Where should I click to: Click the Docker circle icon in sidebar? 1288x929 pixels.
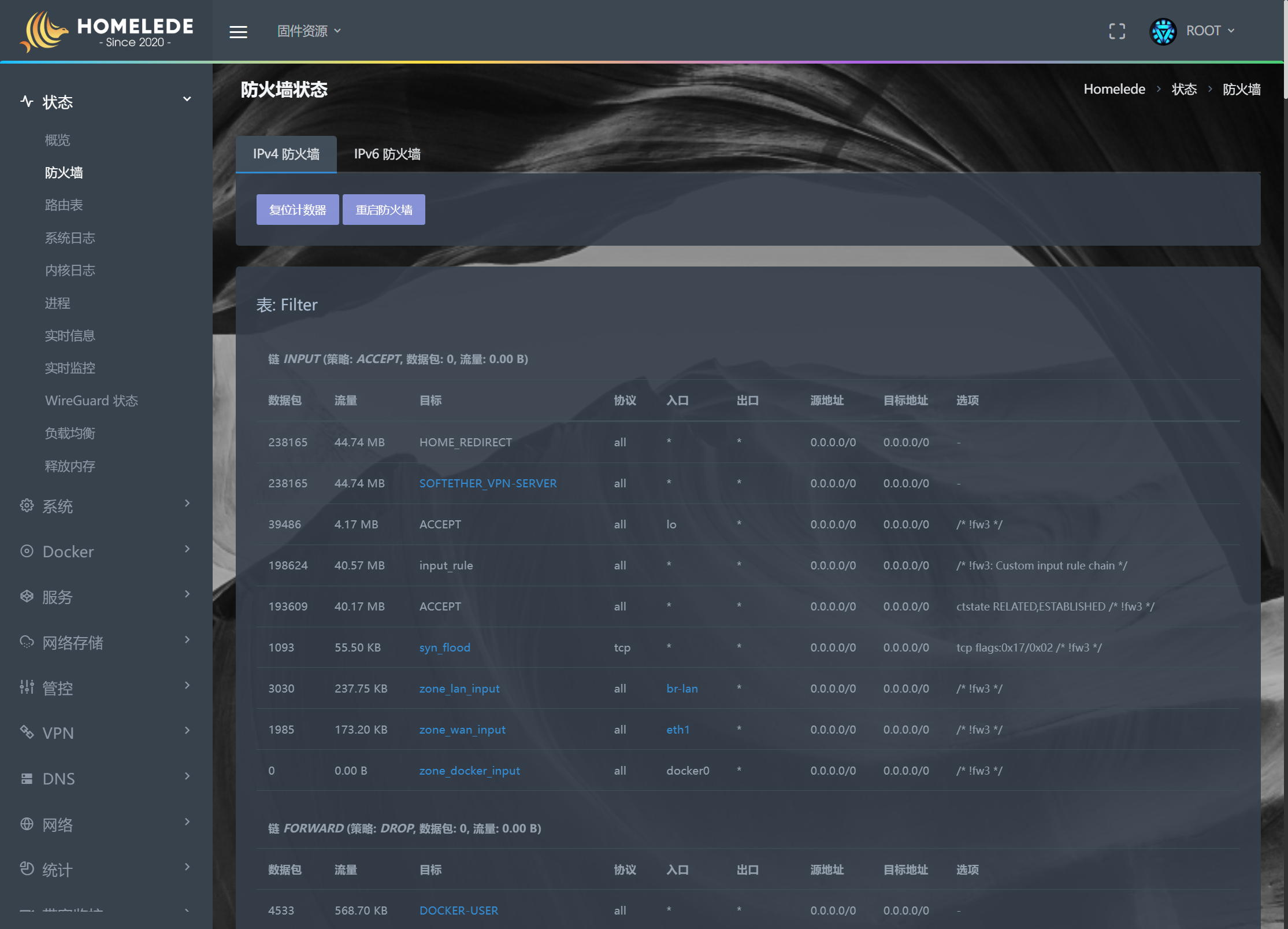pos(27,551)
